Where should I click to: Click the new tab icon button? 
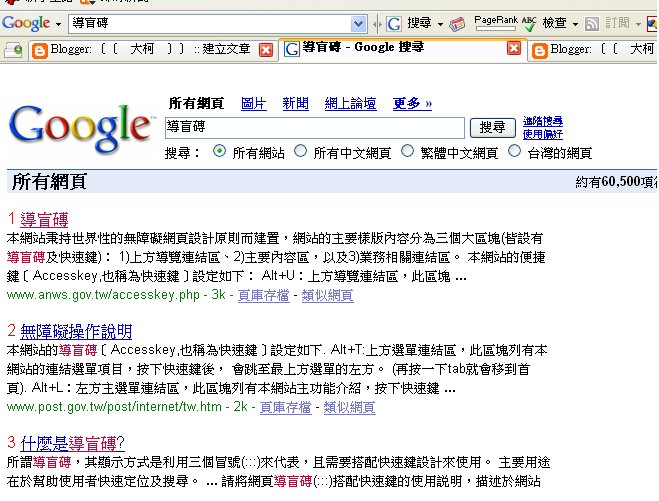pyautogui.click(x=13, y=50)
